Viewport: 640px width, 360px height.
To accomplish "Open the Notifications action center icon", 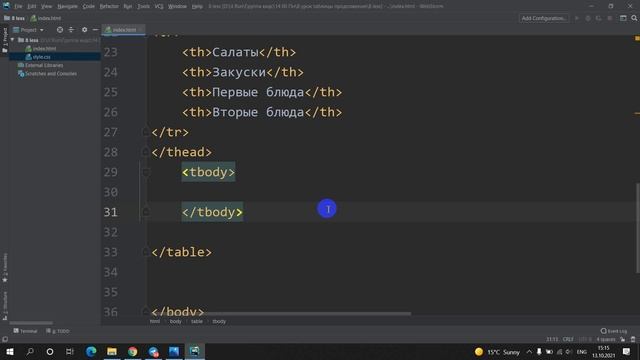I will click(x=627, y=351).
